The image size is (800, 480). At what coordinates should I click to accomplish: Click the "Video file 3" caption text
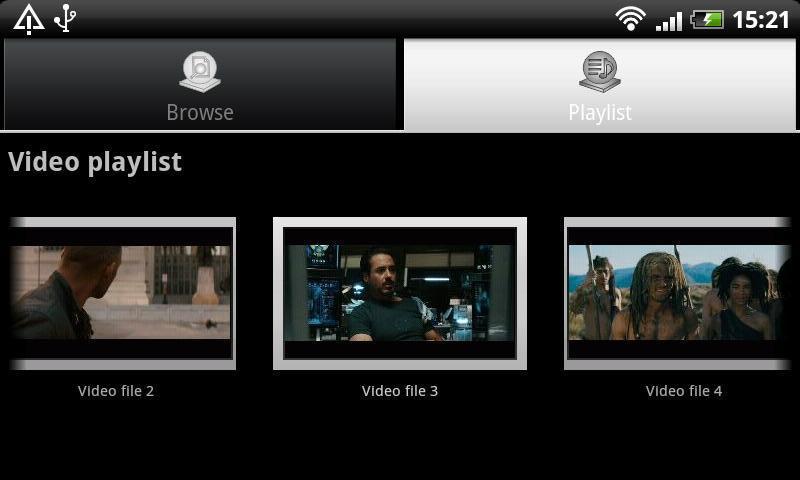click(400, 391)
